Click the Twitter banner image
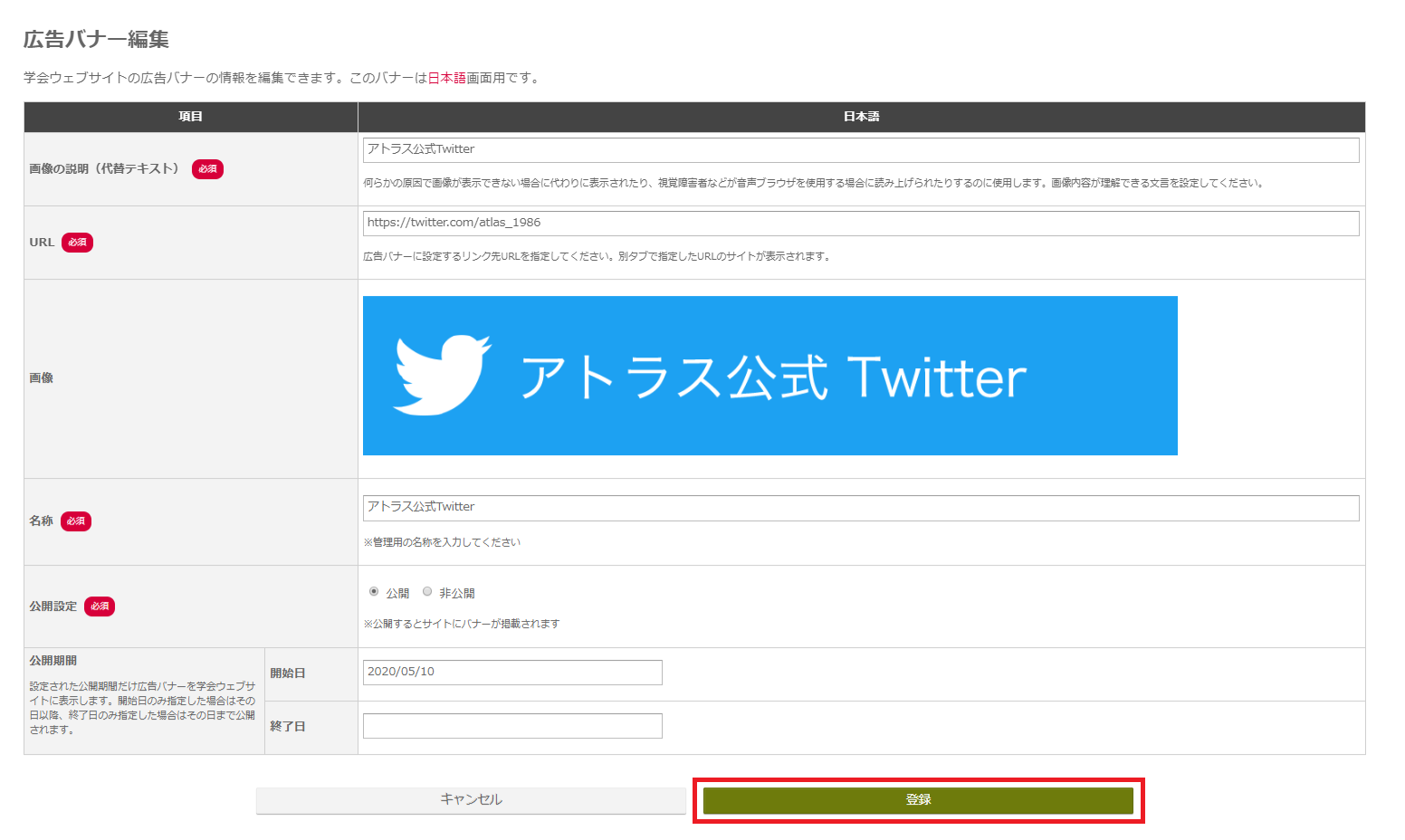Viewport: 1405px width, 840px height. (x=770, y=376)
